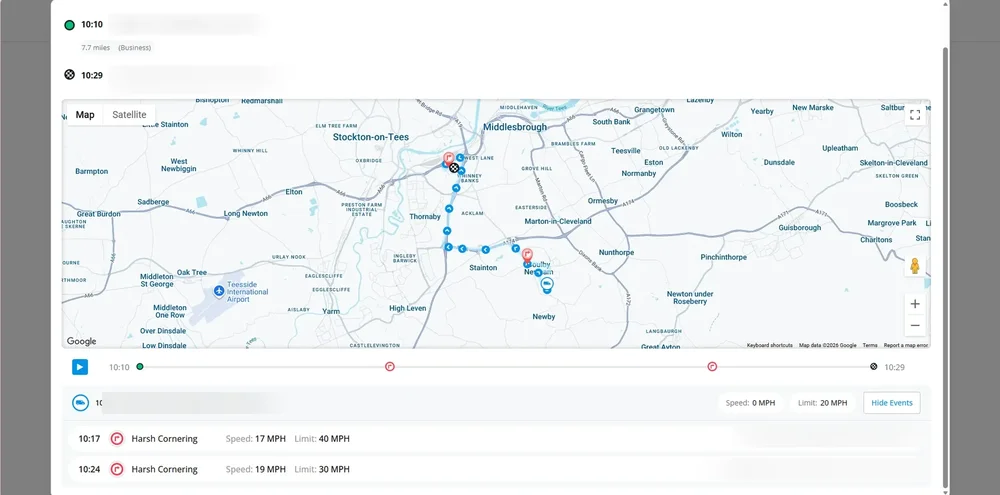This screenshot has height=495, width=1000.
Task: Click the dialog vertical scrollbar
Action: coord(946,266)
